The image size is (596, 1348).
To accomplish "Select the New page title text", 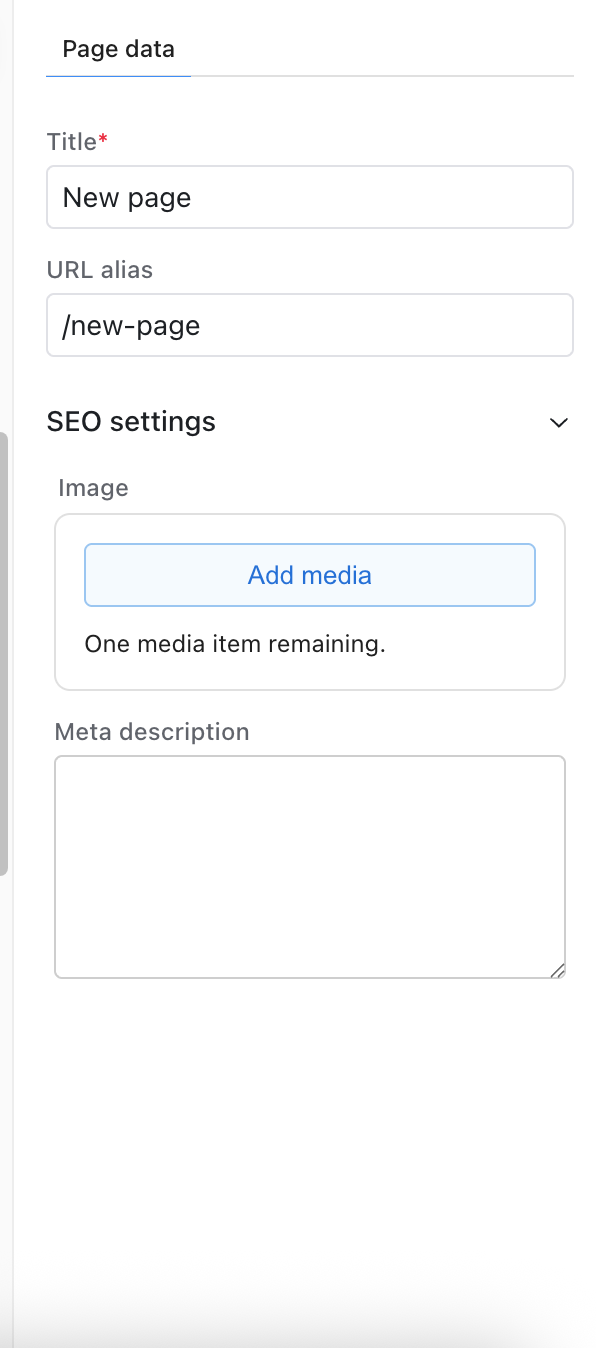I will click(126, 197).
